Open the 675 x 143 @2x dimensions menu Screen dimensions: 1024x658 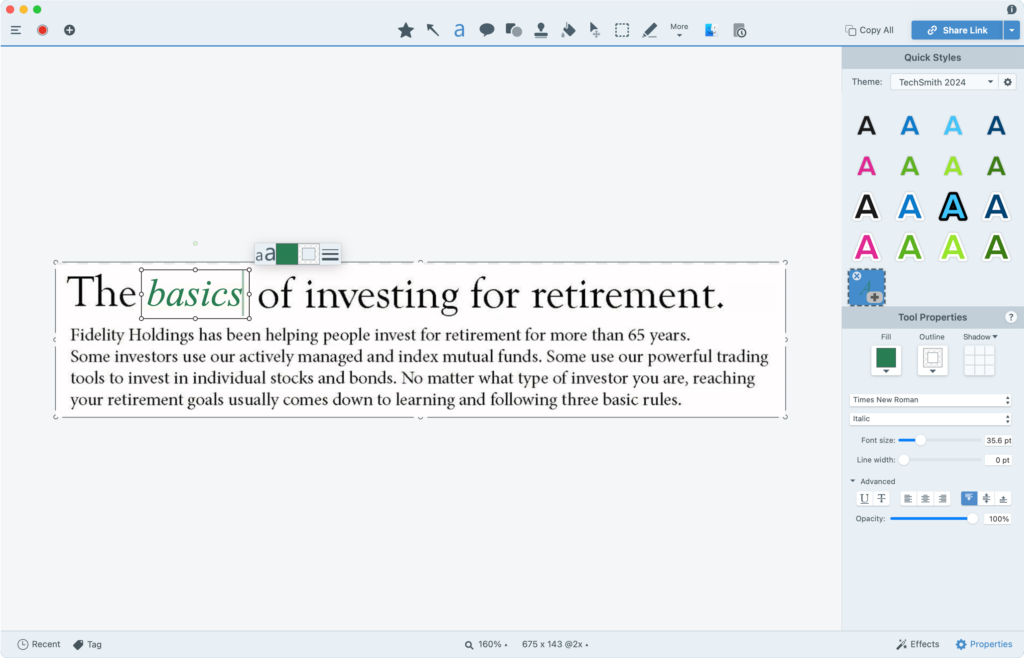[554, 644]
